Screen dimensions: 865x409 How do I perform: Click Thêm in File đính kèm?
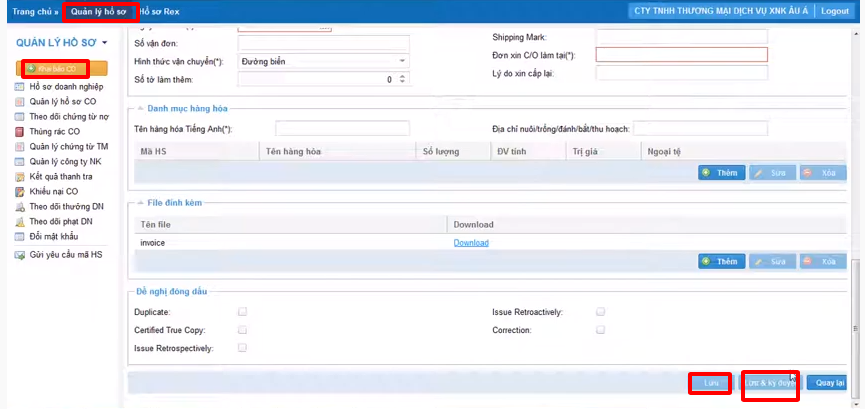722,261
